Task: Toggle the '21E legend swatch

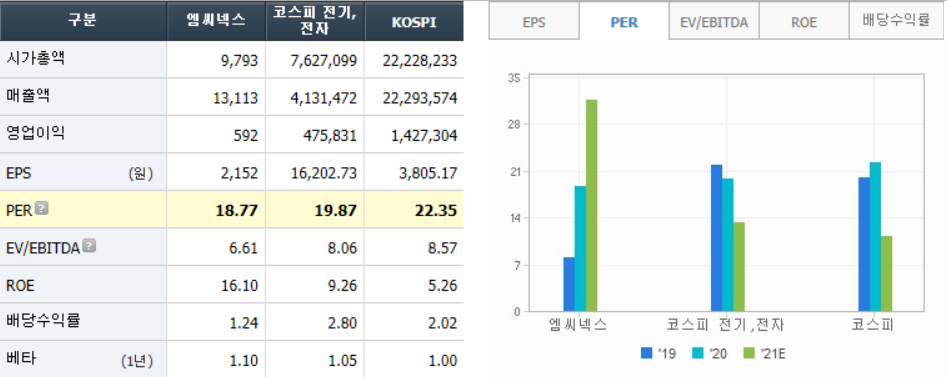Action: tap(748, 353)
